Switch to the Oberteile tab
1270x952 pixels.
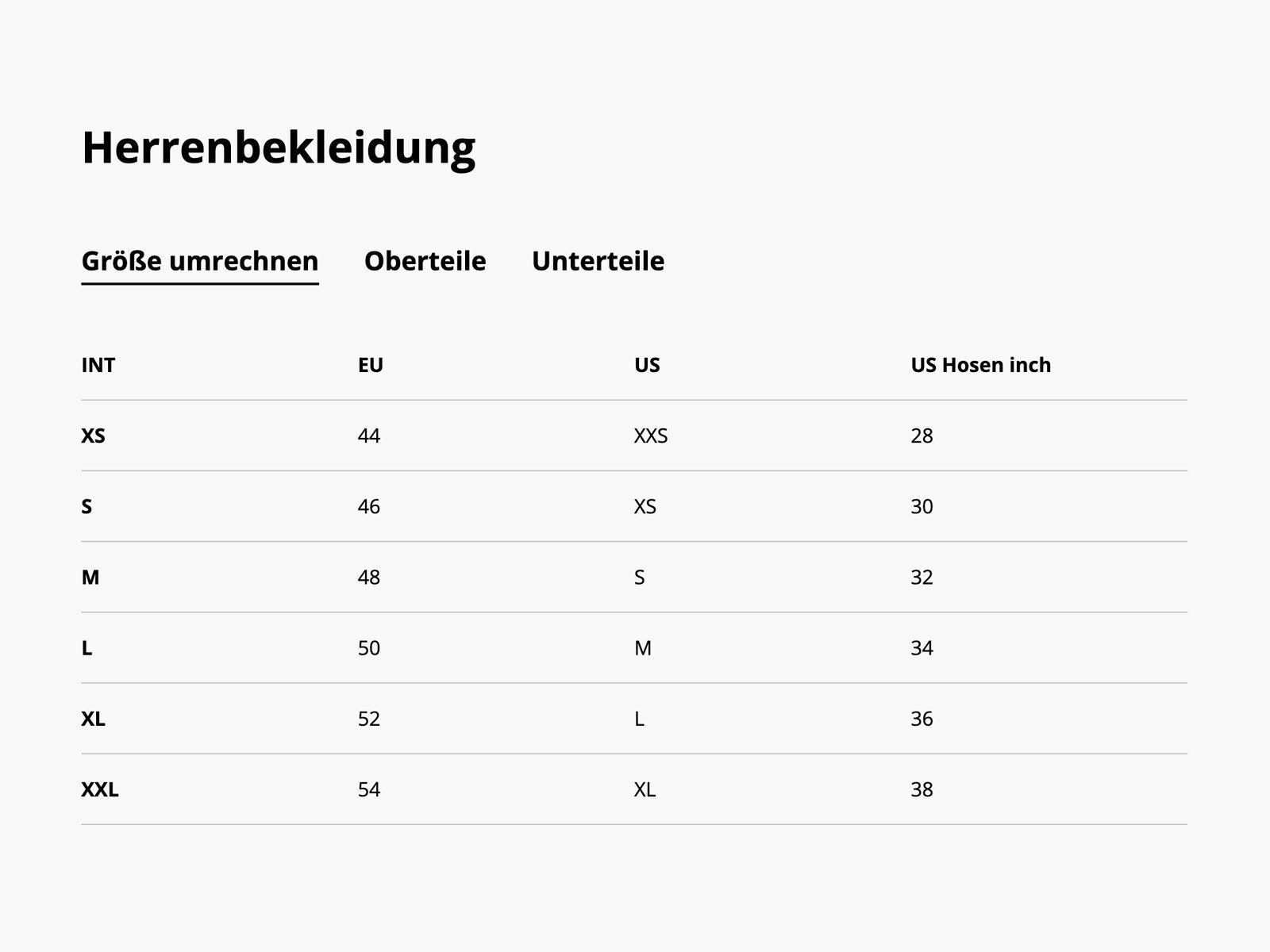(x=425, y=261)
